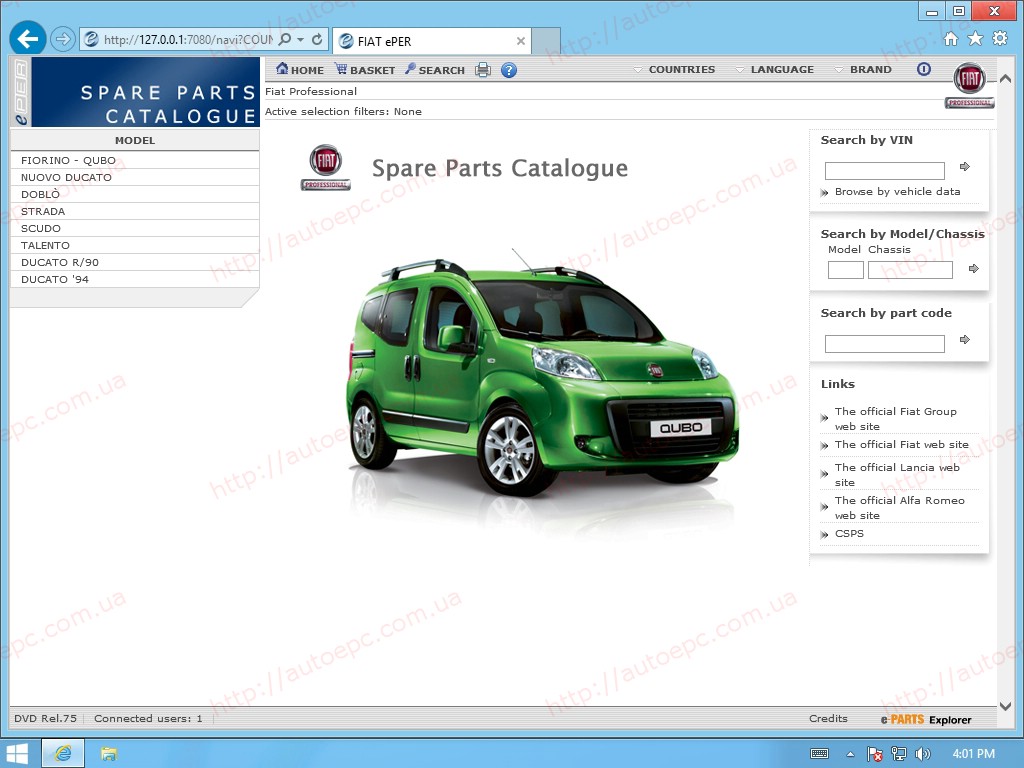Open Browse by vehicle data link
The image size is (1024, 768).
coord(897,191)
